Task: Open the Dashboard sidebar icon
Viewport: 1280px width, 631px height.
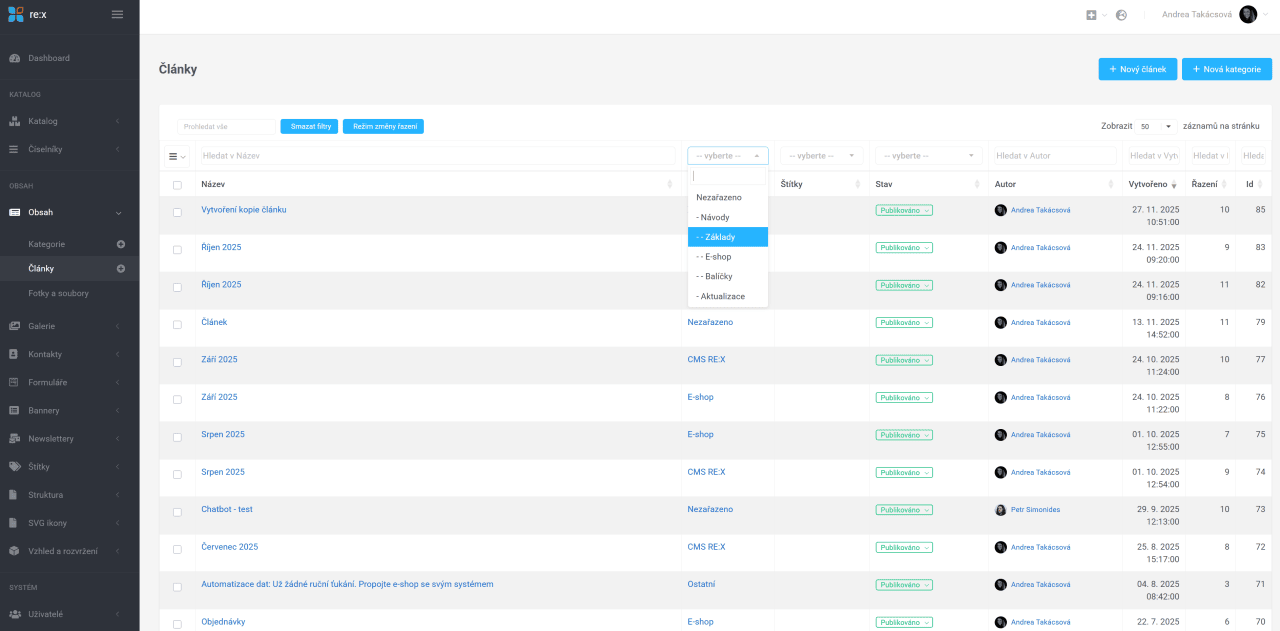Action: click(x=14, y=58)
